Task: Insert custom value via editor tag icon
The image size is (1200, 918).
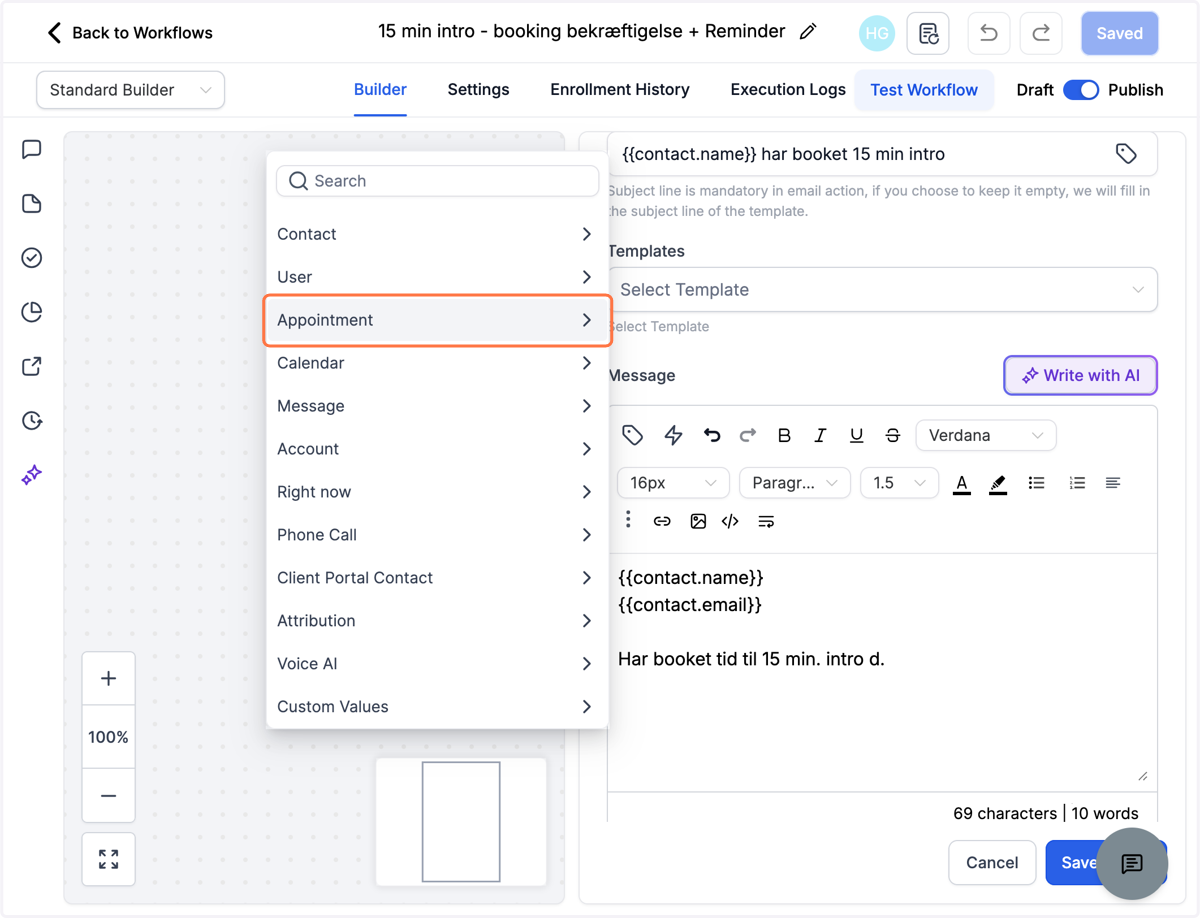Action: (x=632, y=435)
